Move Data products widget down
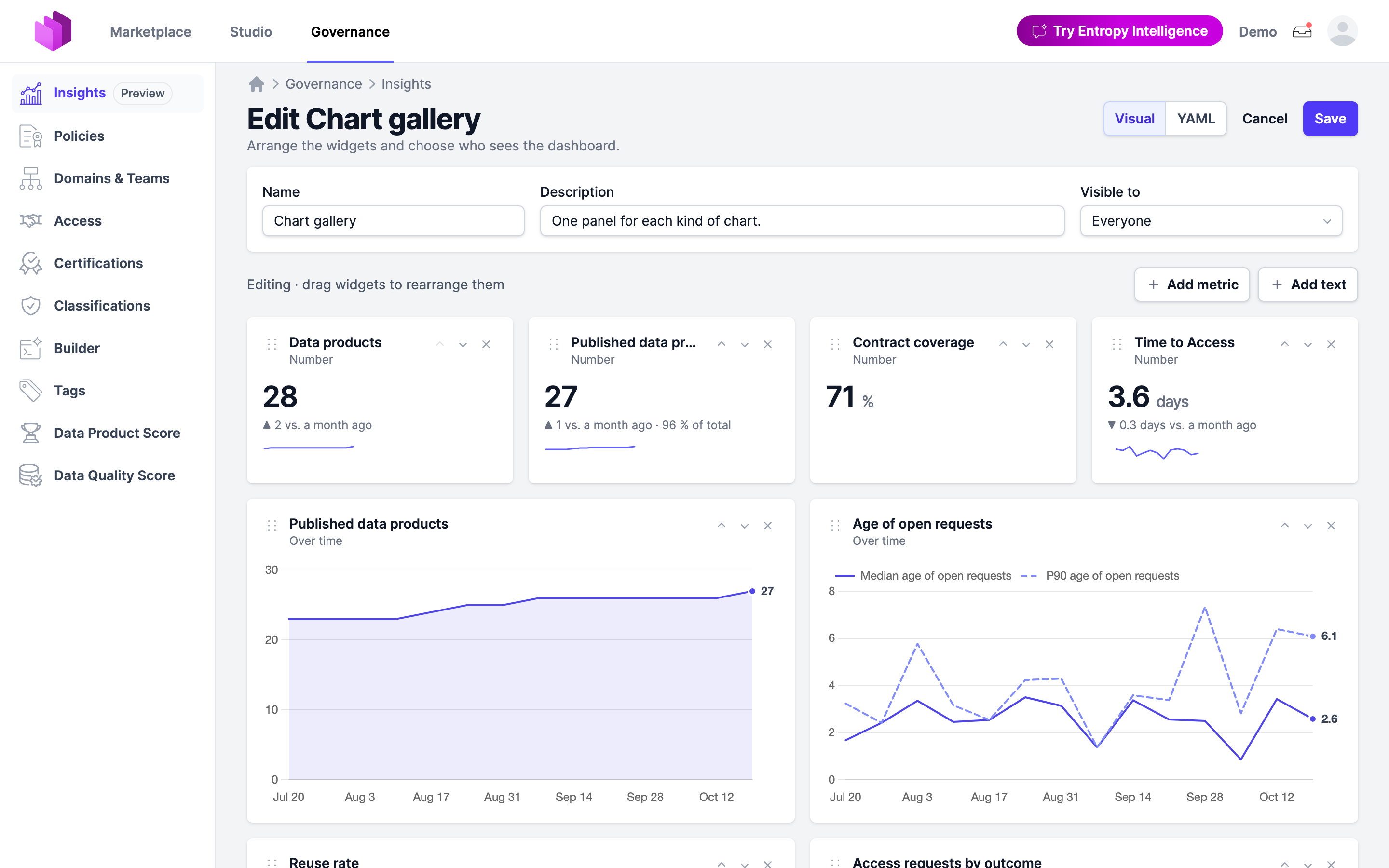The image size is (1389, 868). tap(463, 344)
